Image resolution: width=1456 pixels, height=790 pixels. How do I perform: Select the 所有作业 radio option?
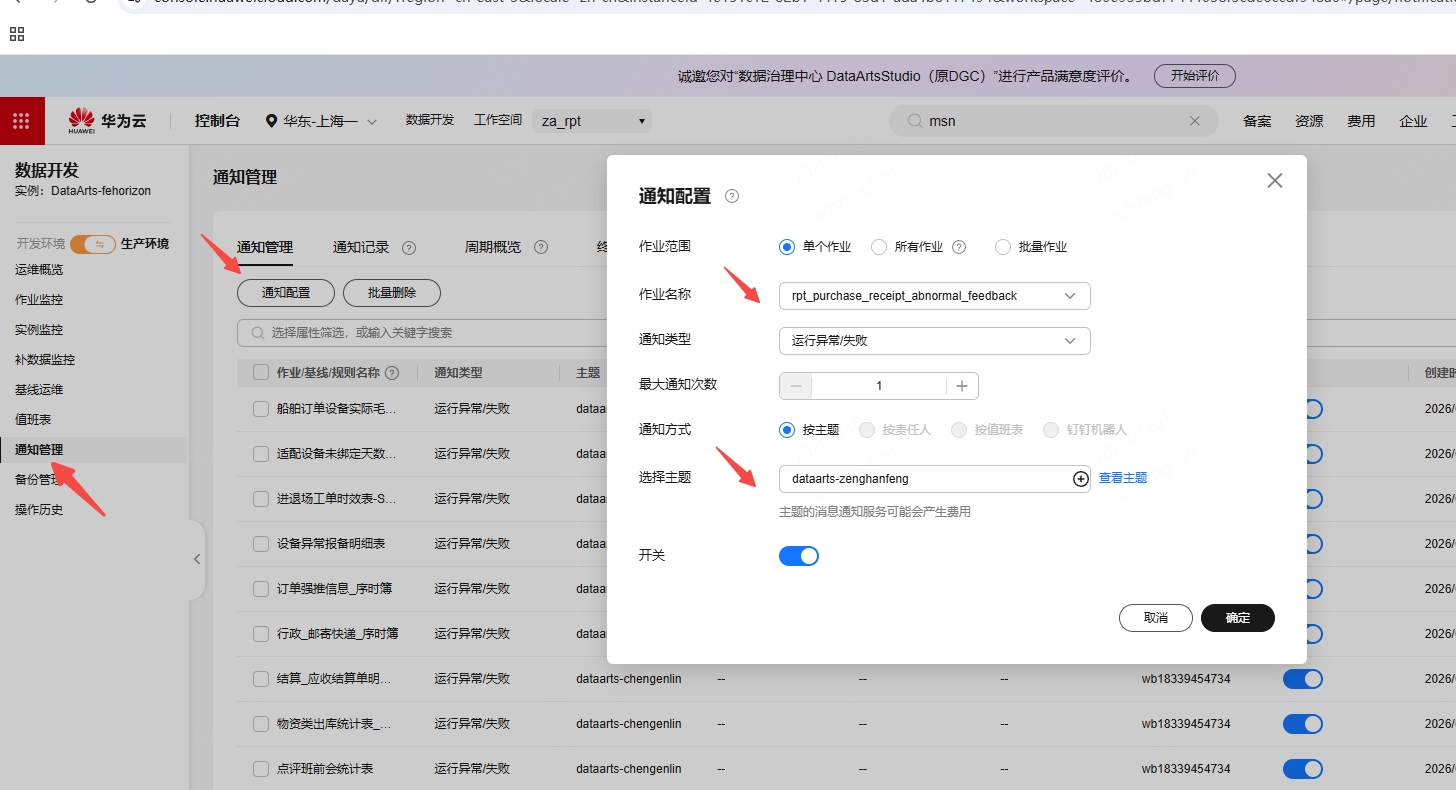879,247
